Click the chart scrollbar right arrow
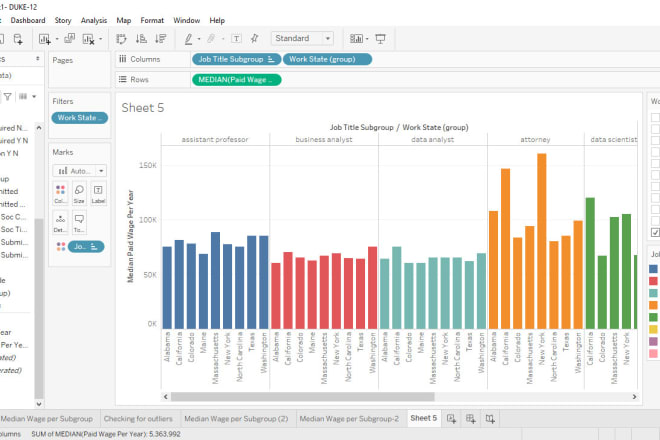The width and height of the screenshot is (660, 440). (634, 397)
